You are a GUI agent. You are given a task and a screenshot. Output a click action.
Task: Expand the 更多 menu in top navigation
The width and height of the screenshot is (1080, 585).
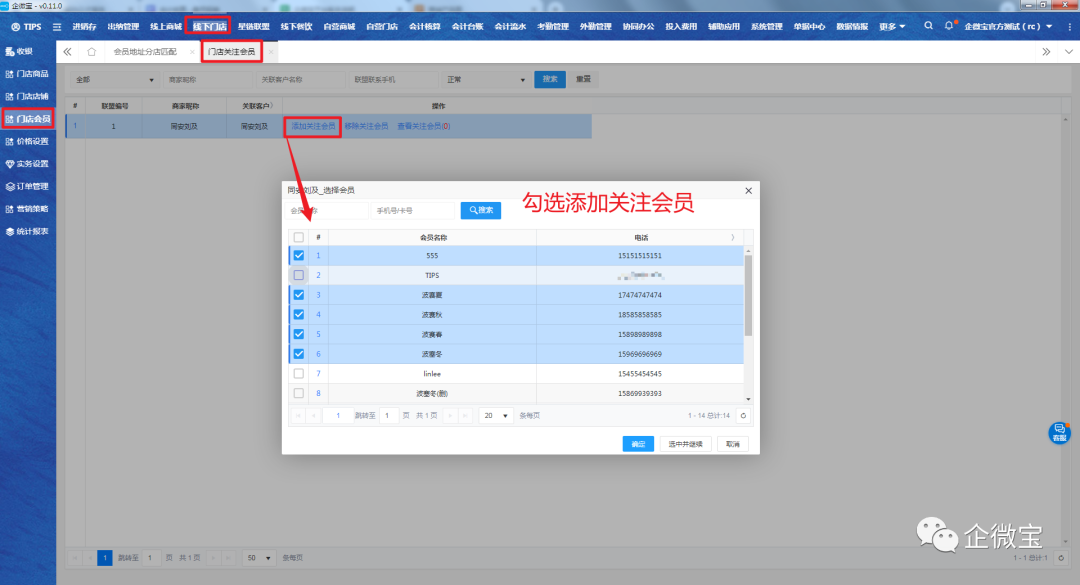893,26
